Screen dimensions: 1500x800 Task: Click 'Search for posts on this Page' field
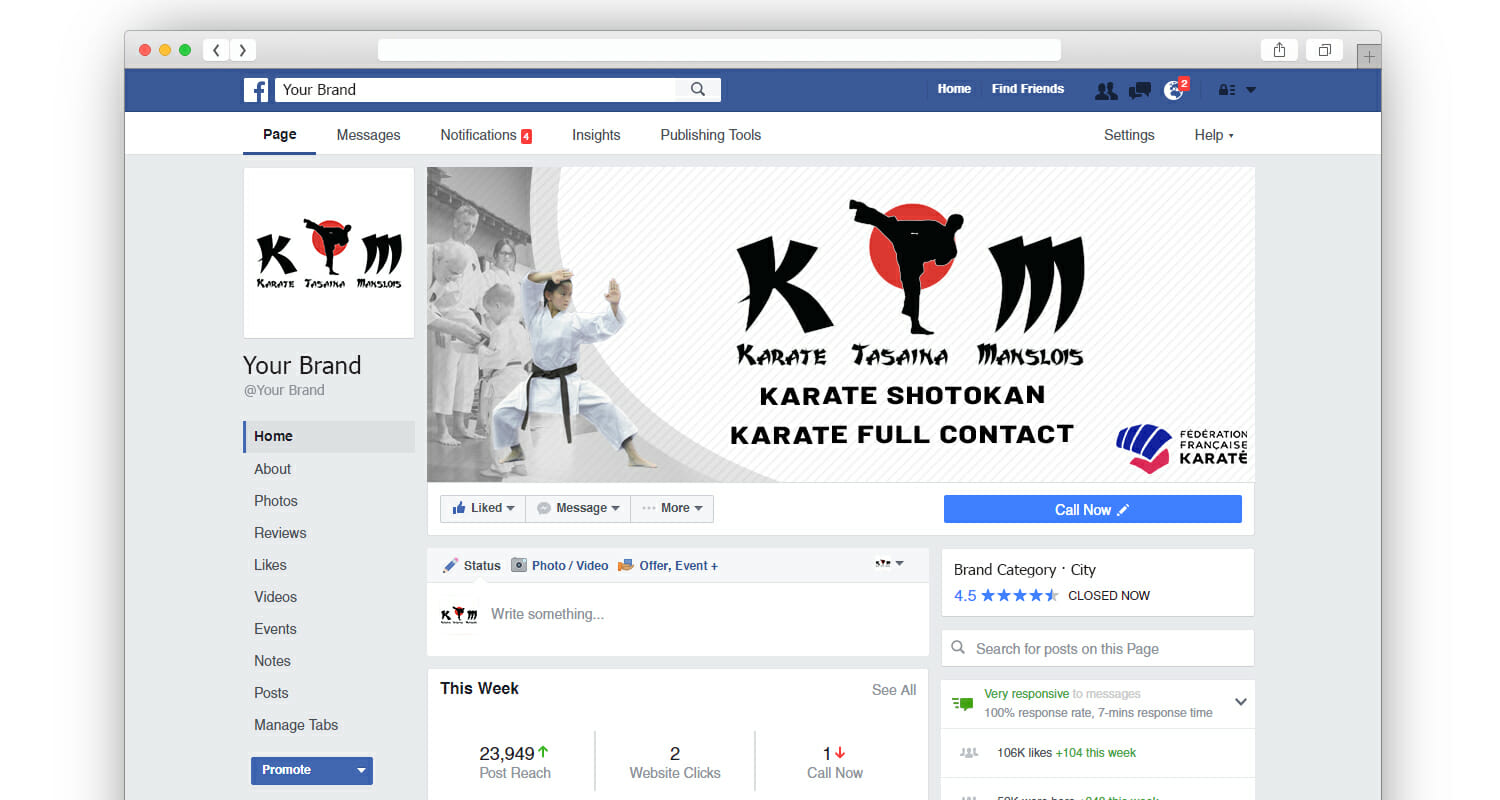click(x=1098, y=648)
